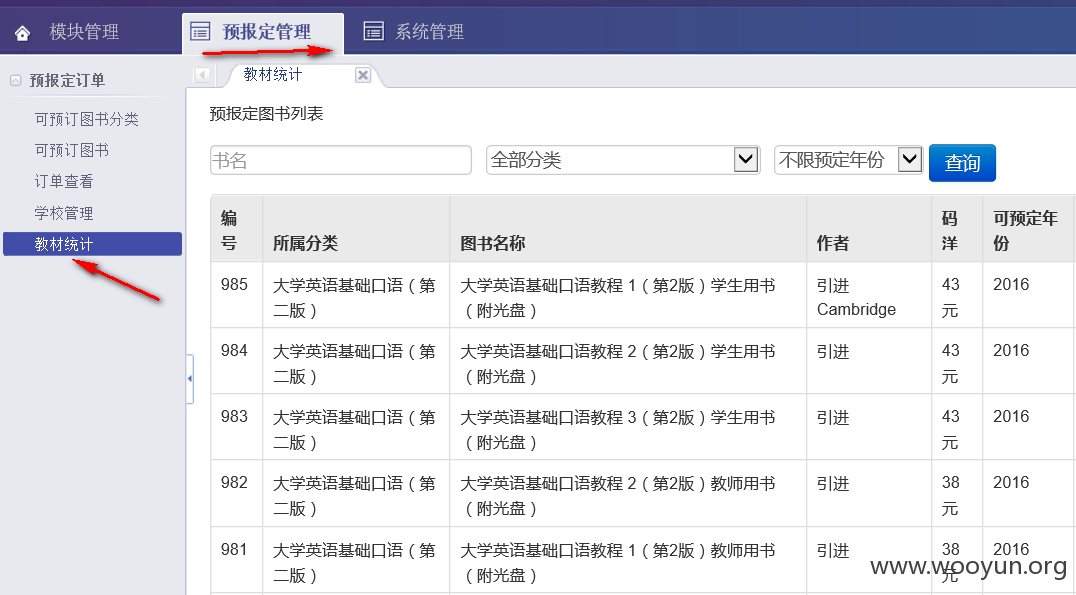Collapse the sidebar with the splitter handle
Viewport: 1076px width, 595px height.
click(189, 379)
